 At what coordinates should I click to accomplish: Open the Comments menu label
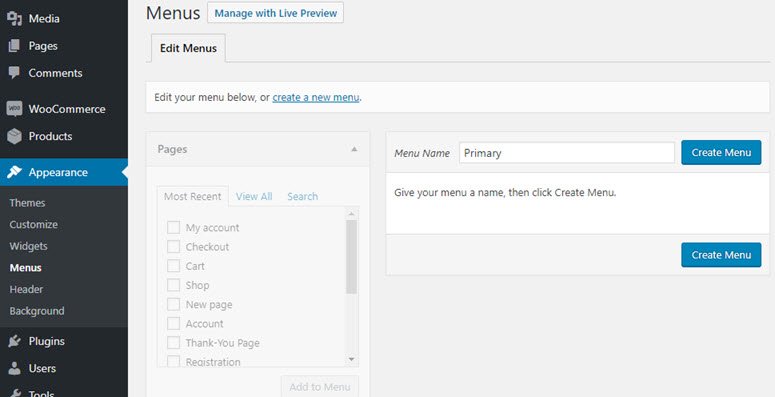(x=55, y=73)
